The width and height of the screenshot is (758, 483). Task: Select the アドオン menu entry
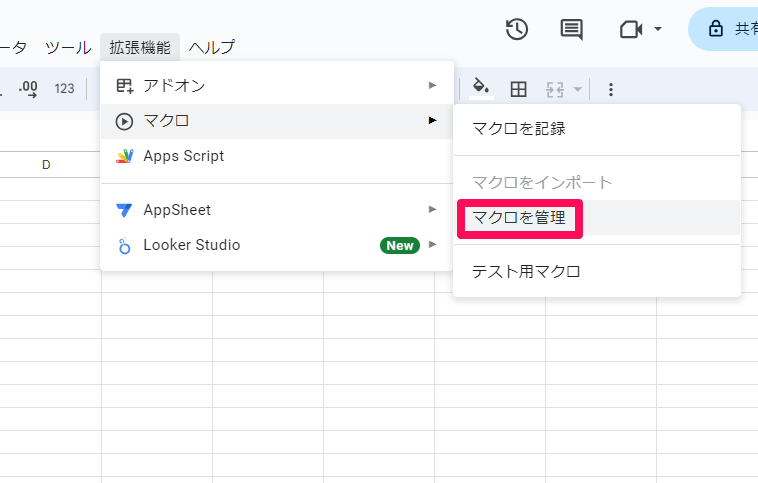click(277, 86)
